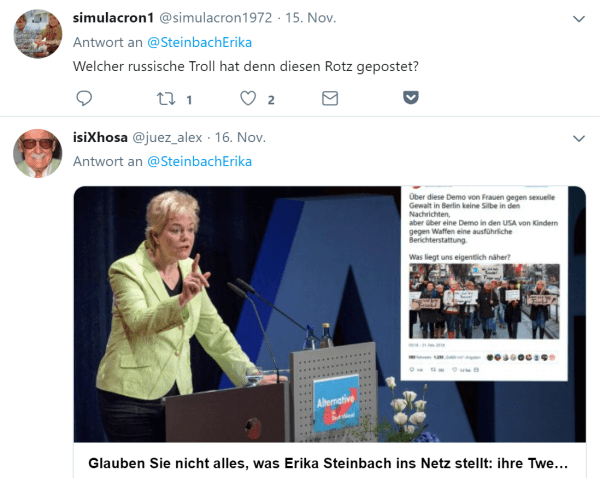Open the 15. Nov. tweet timestamp
This screenshot has height=478, width=600.
[311, 18]
